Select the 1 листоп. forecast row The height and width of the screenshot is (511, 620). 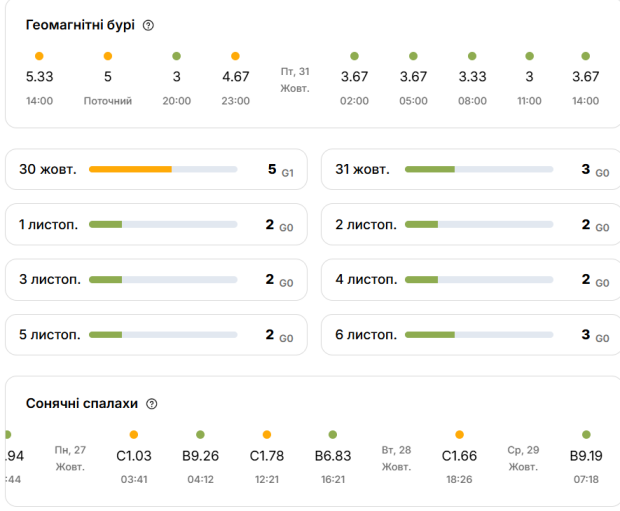point(157,225)
